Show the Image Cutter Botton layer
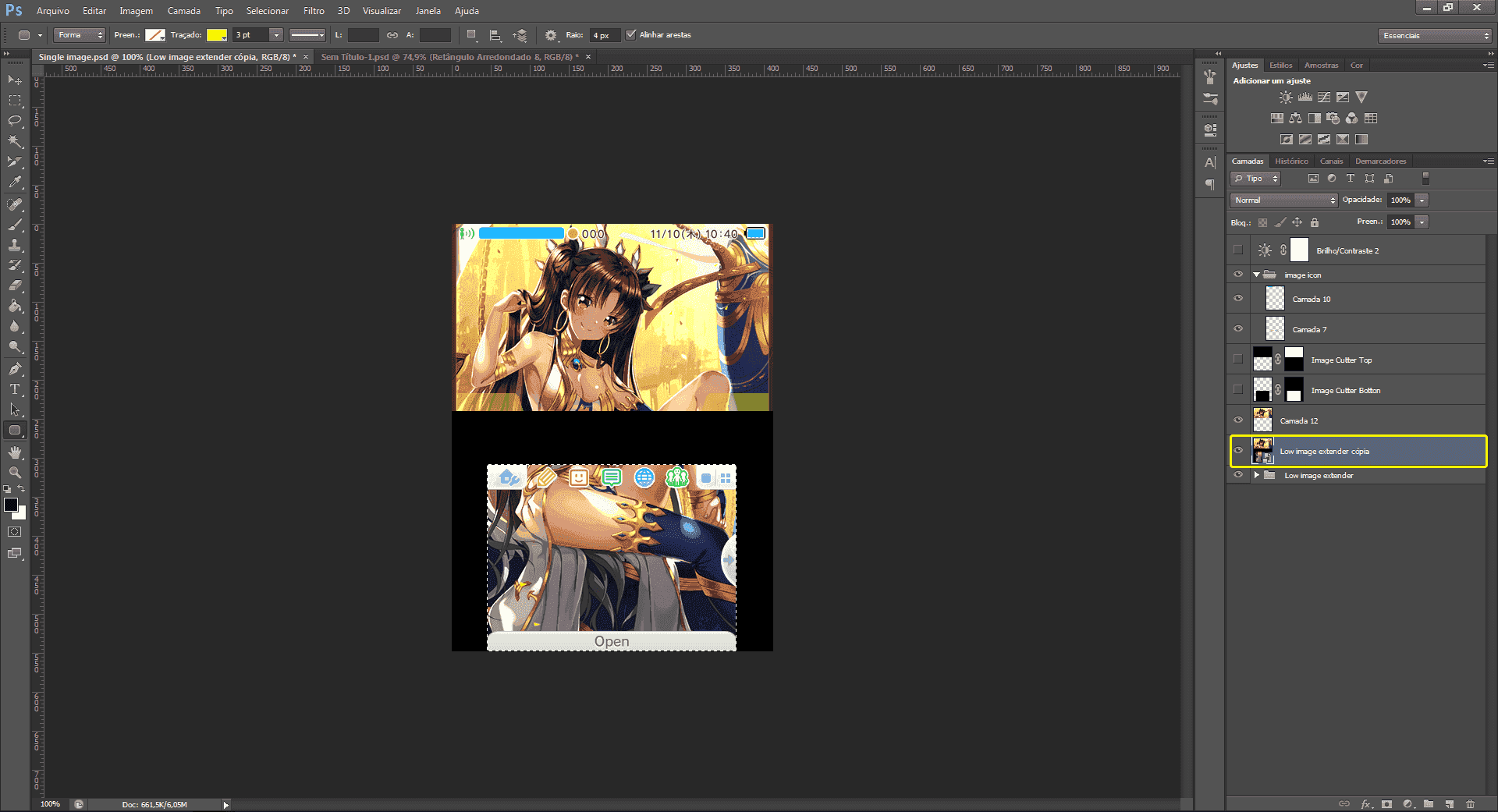1498x812 pixels. point(1238,390)
